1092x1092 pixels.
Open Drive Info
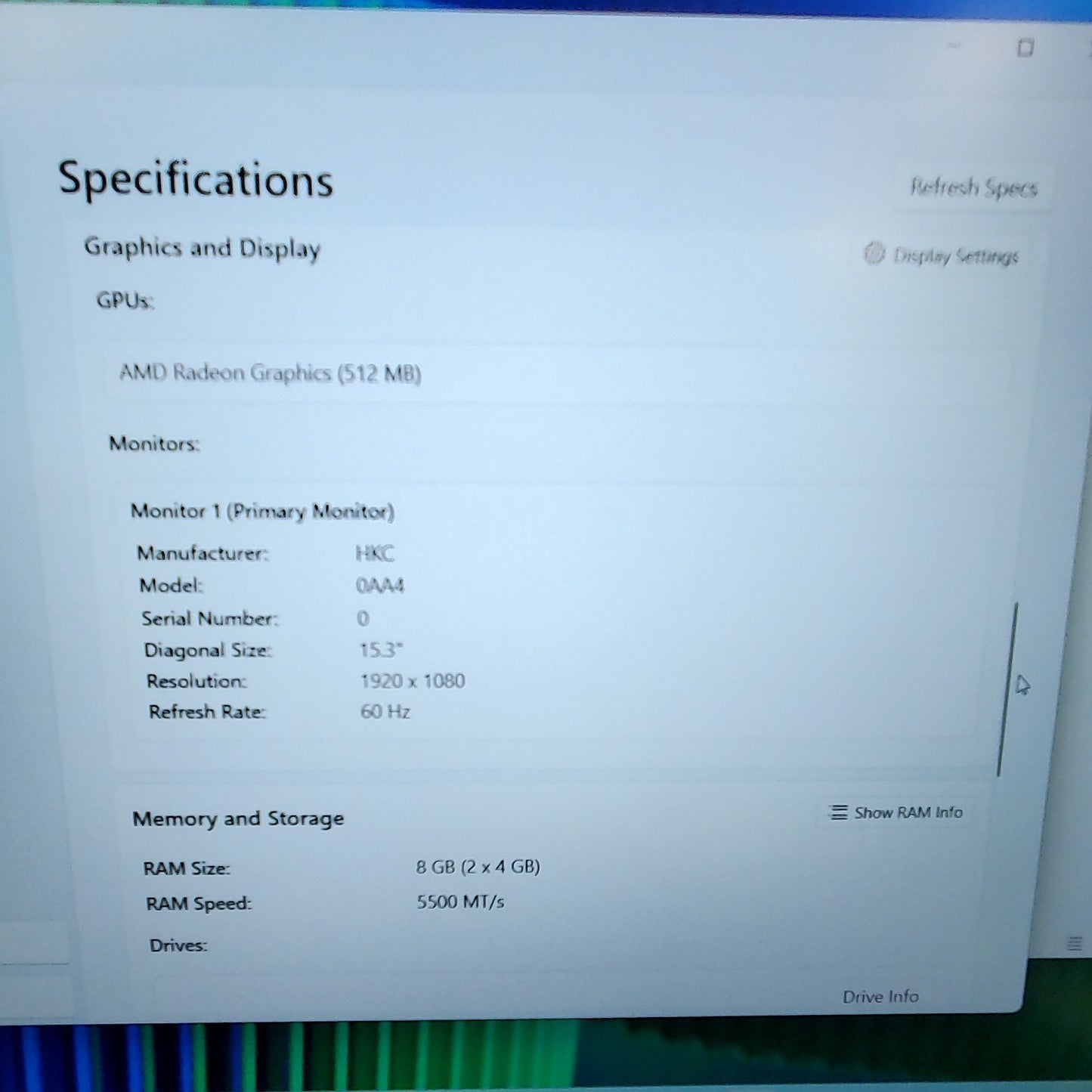point(880,997)
